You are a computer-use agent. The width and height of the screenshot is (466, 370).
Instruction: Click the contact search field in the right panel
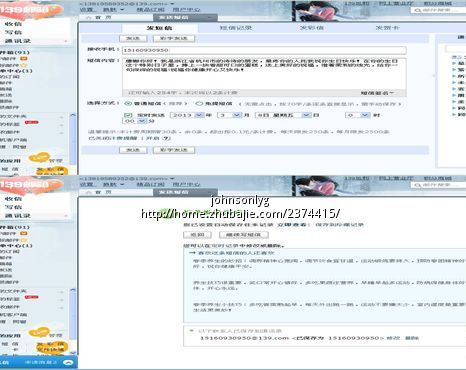(456, 49)
